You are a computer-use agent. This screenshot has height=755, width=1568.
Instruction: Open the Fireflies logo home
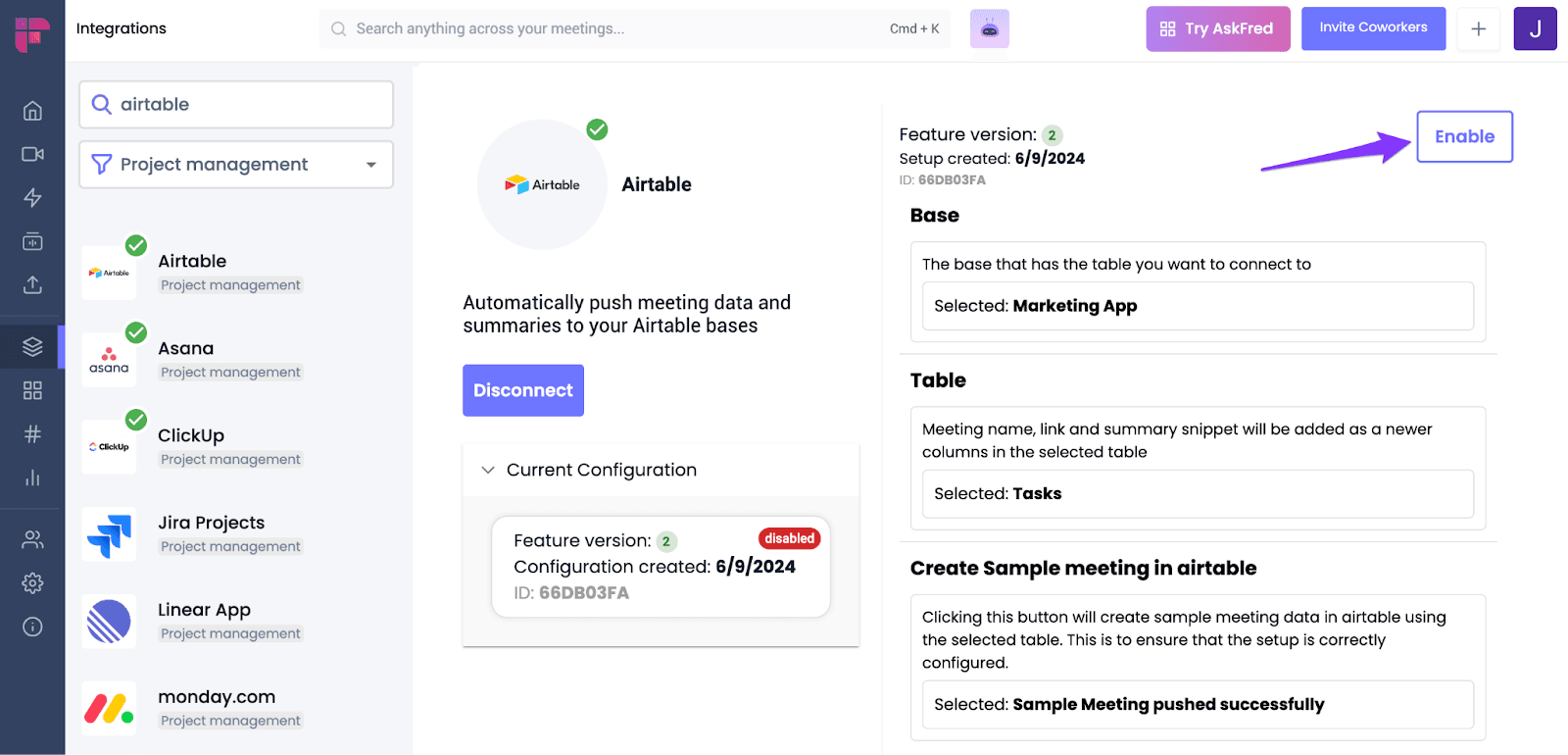32,33
